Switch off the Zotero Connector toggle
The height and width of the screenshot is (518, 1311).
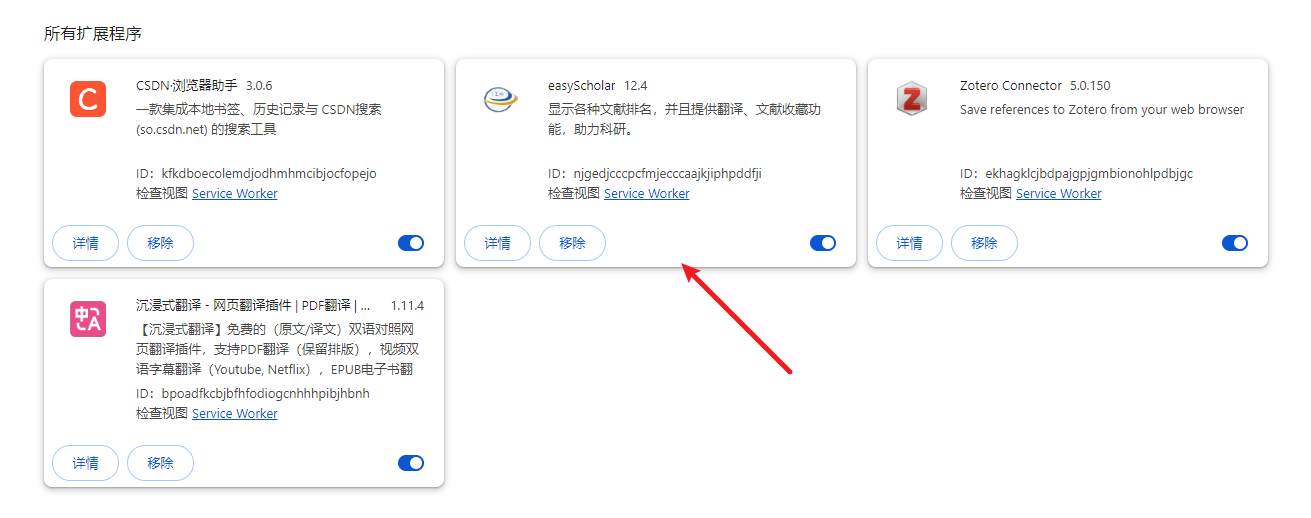tap(1235, 243)
